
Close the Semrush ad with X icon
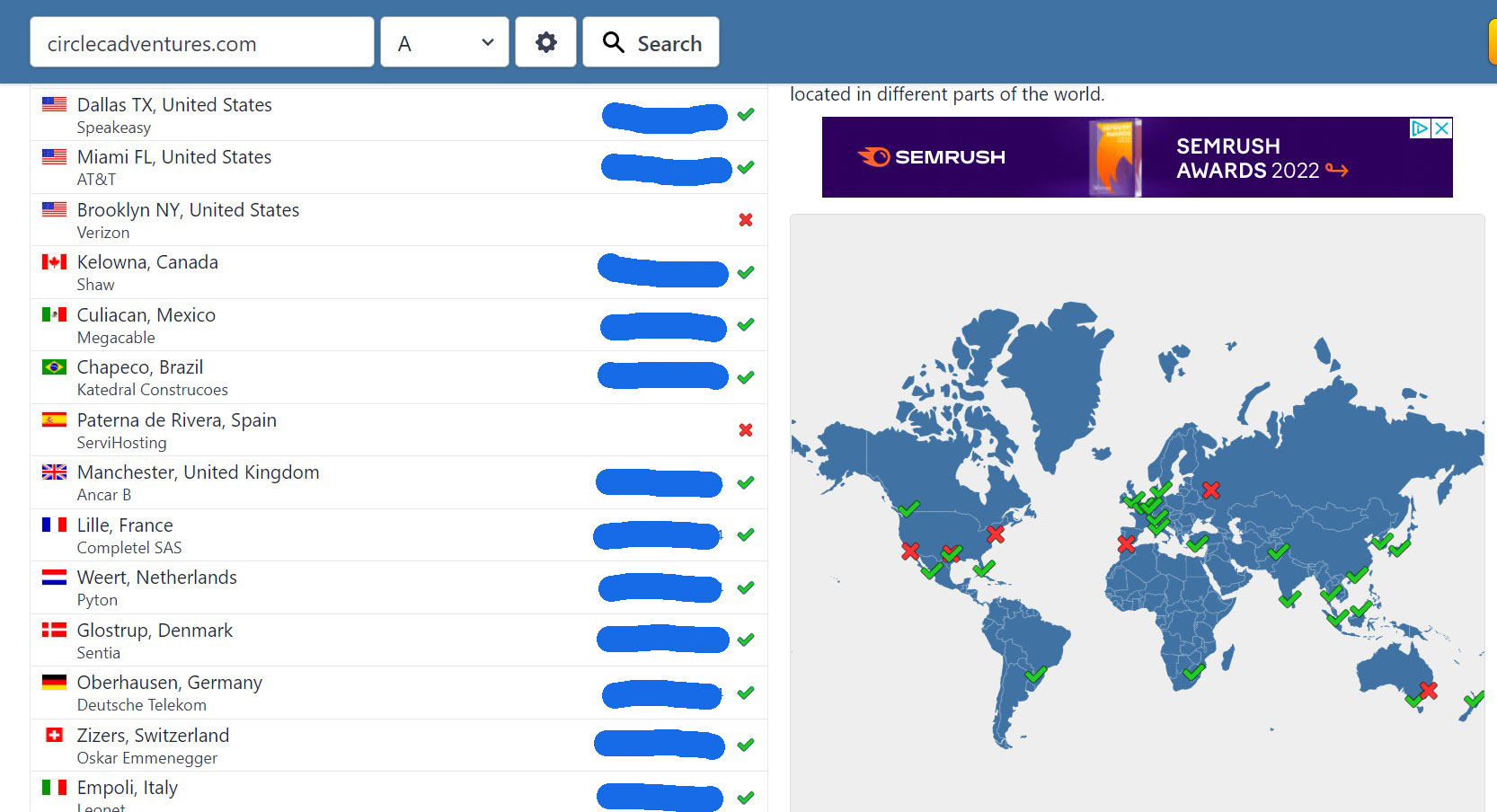point(1441,128)
